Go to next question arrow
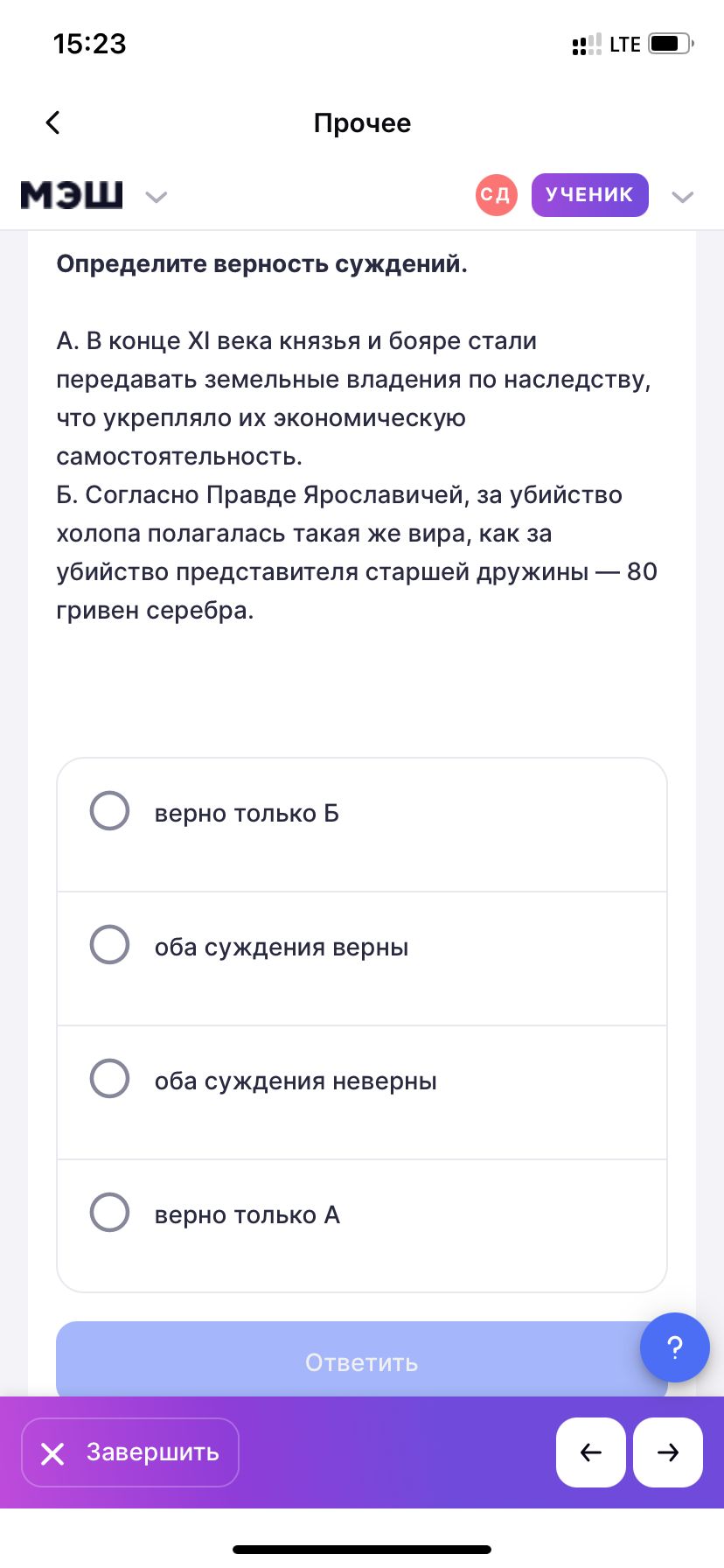 coord(668,1452)
